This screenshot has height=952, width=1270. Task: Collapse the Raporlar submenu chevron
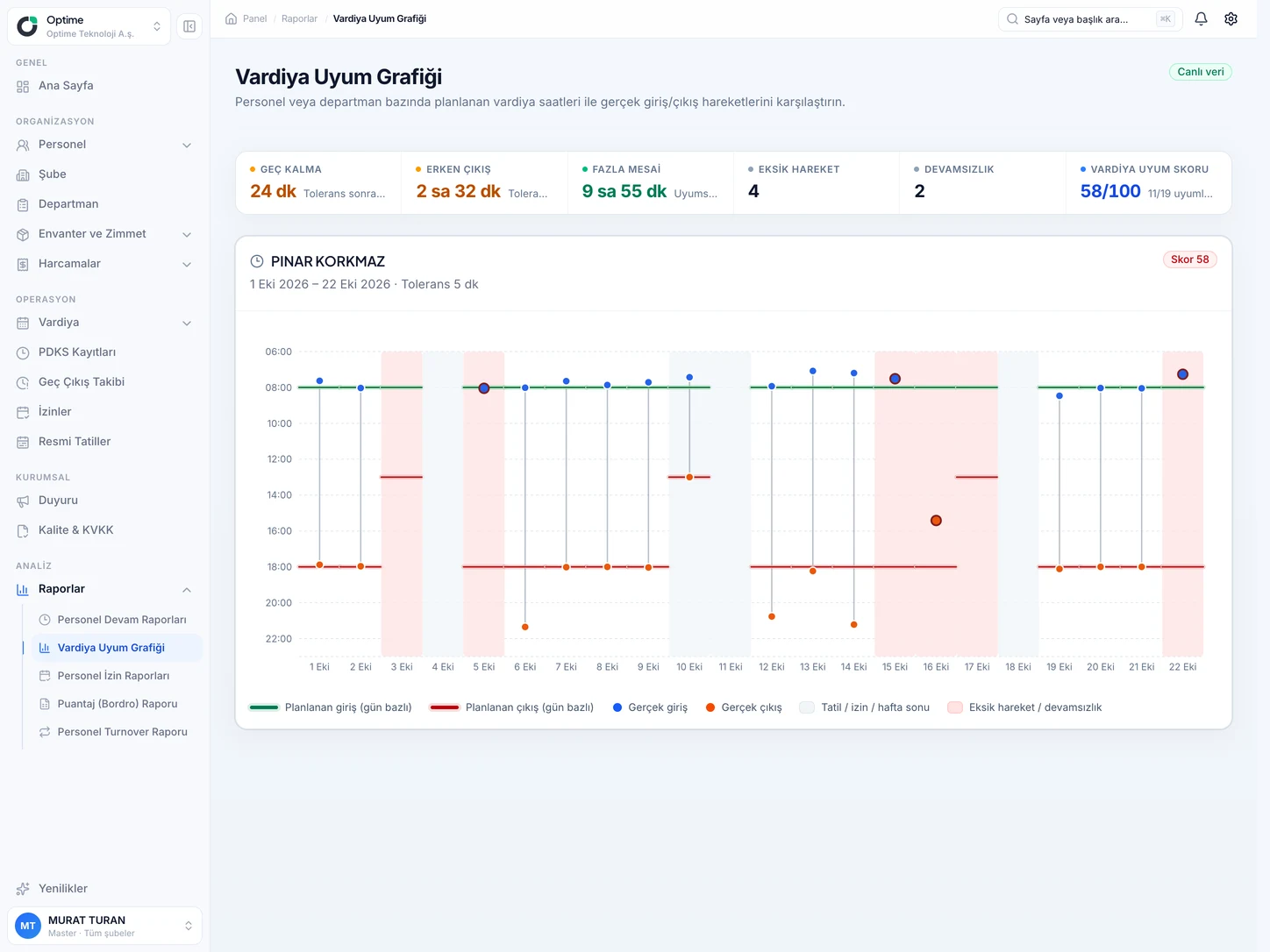click(x=187, y=589)
